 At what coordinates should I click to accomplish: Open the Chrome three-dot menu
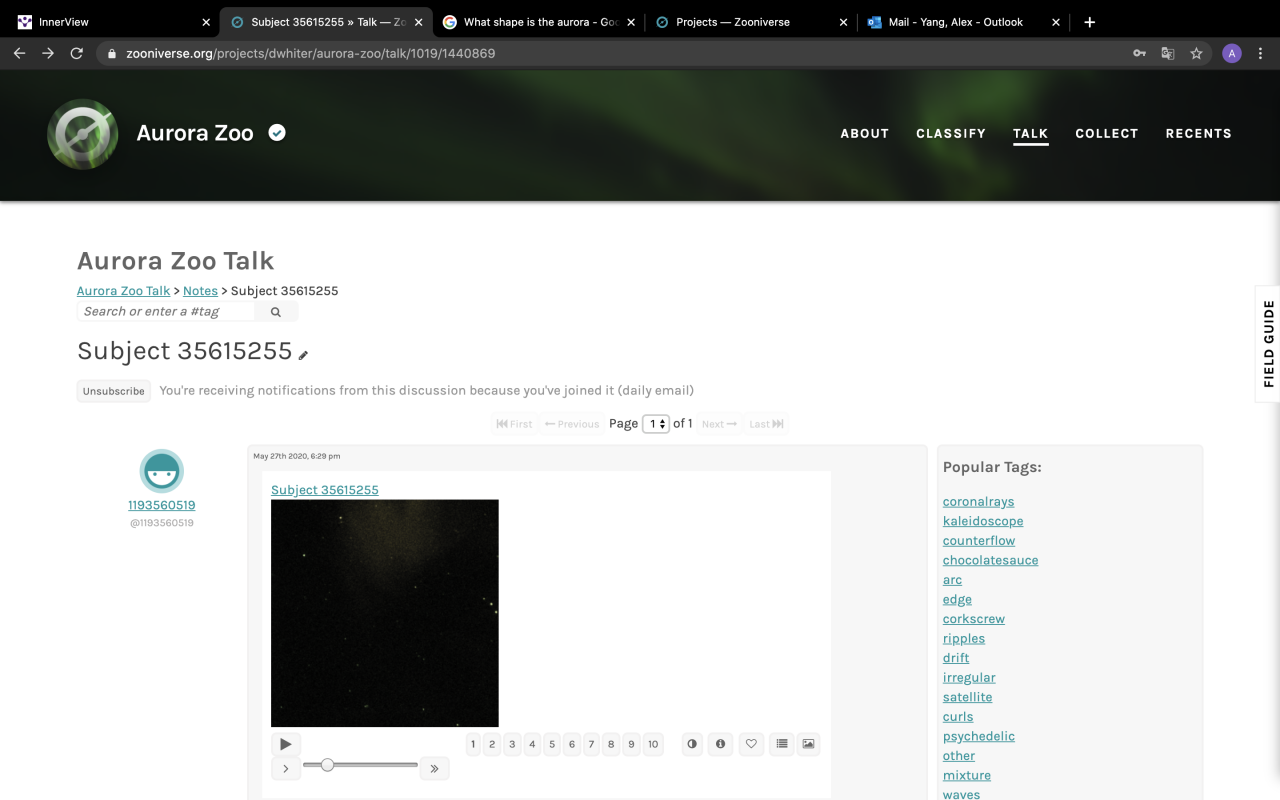pyautogui.click(x=1261, y=53)
